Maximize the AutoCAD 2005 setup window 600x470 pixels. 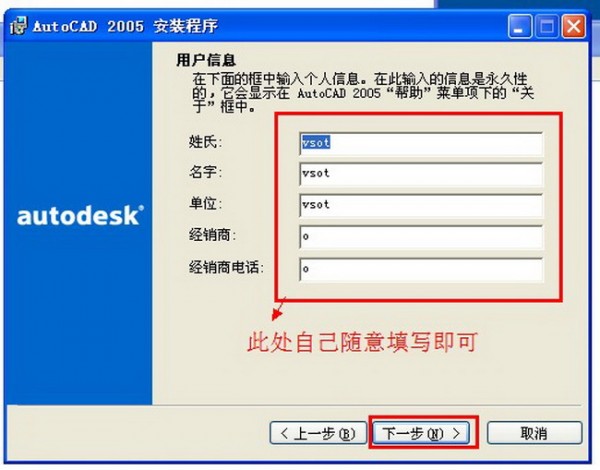point(546,26)
